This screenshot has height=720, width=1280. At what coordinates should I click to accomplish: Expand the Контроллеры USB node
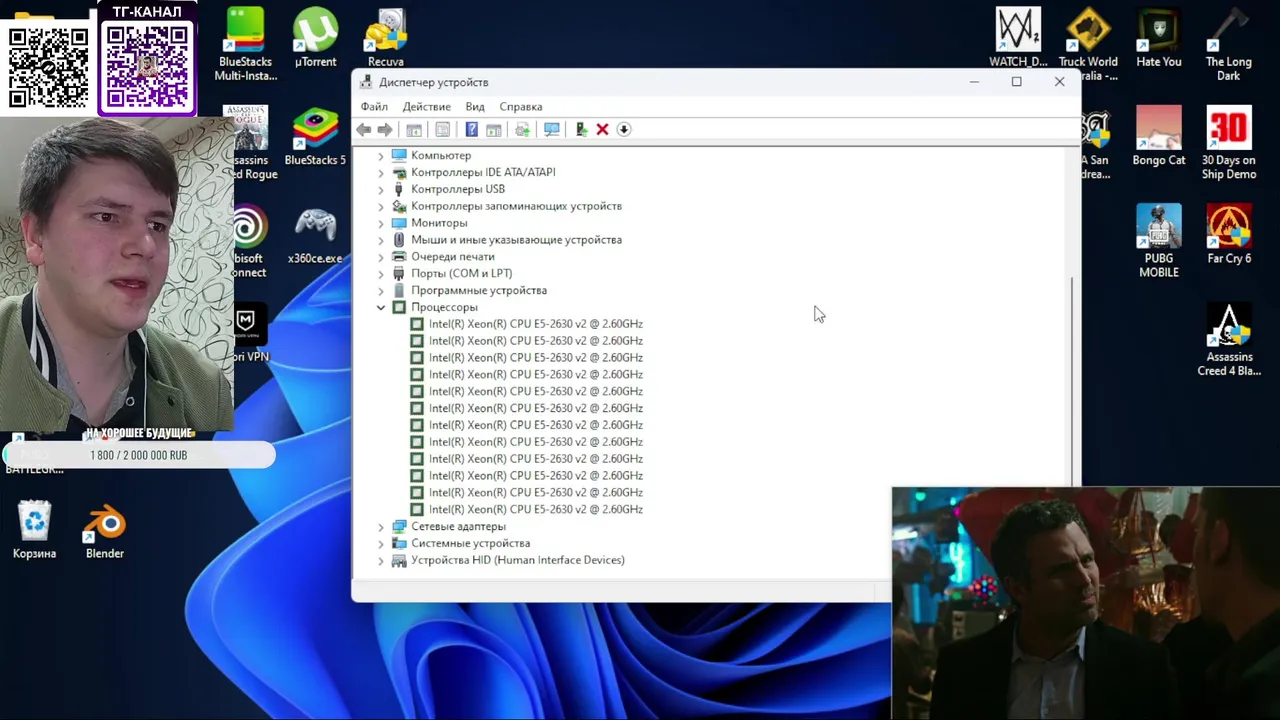point(380,190)
